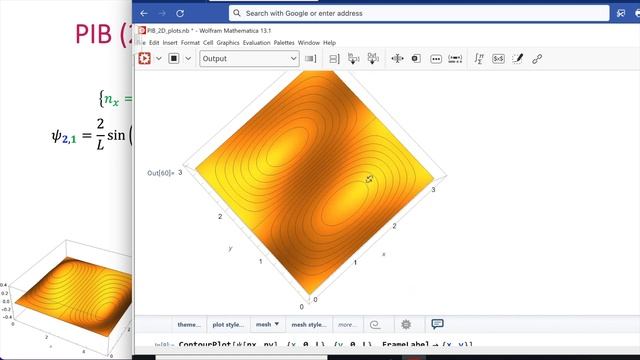Click the plot style... suggestion button
This screenshot has width=640, height=360.
pyautogui.click(x=228, y=324)
